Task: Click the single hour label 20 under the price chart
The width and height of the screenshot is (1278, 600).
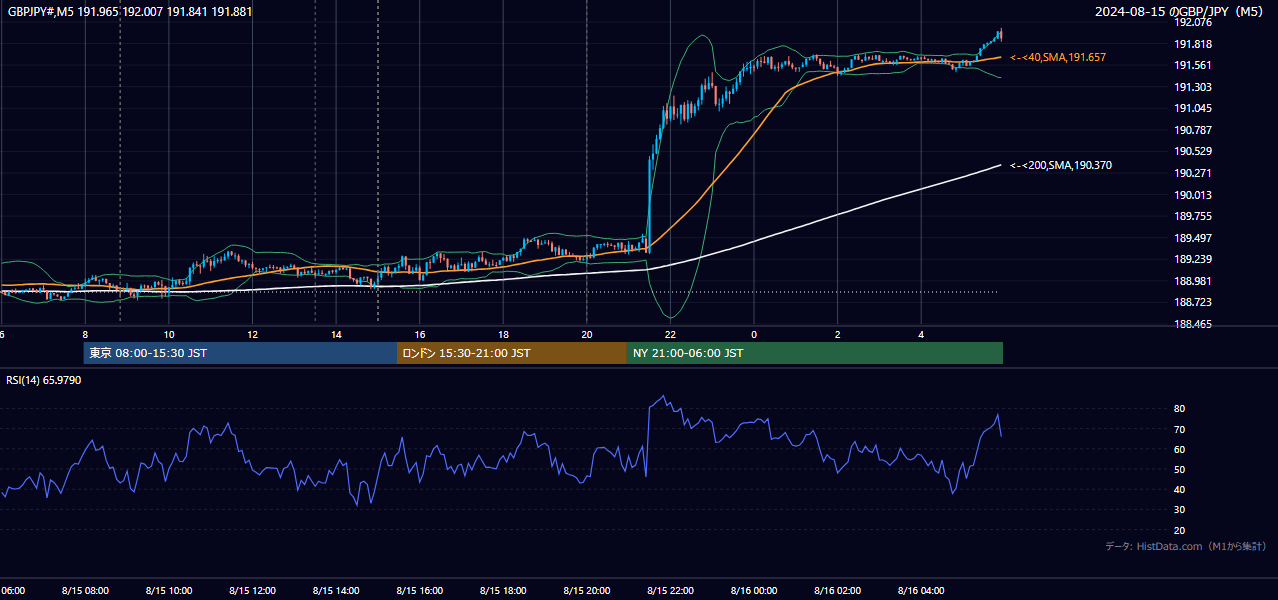Action: pos(587,334)
